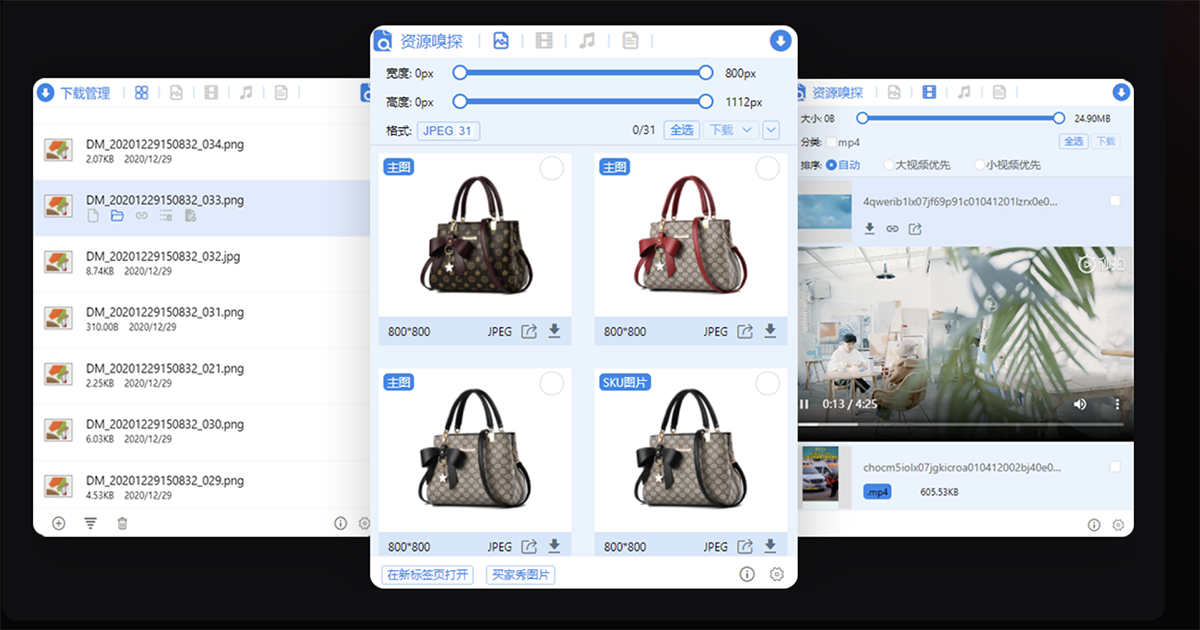Screen dimensions: 1200x630
Task: Open the video resources filmstrip icon in center sniffer
Action: 543,40
